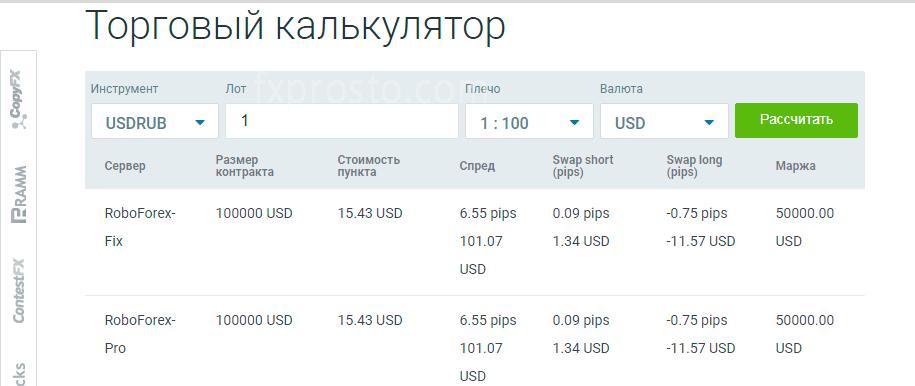Open the RAMM sidebar tab

click(20, 195)
